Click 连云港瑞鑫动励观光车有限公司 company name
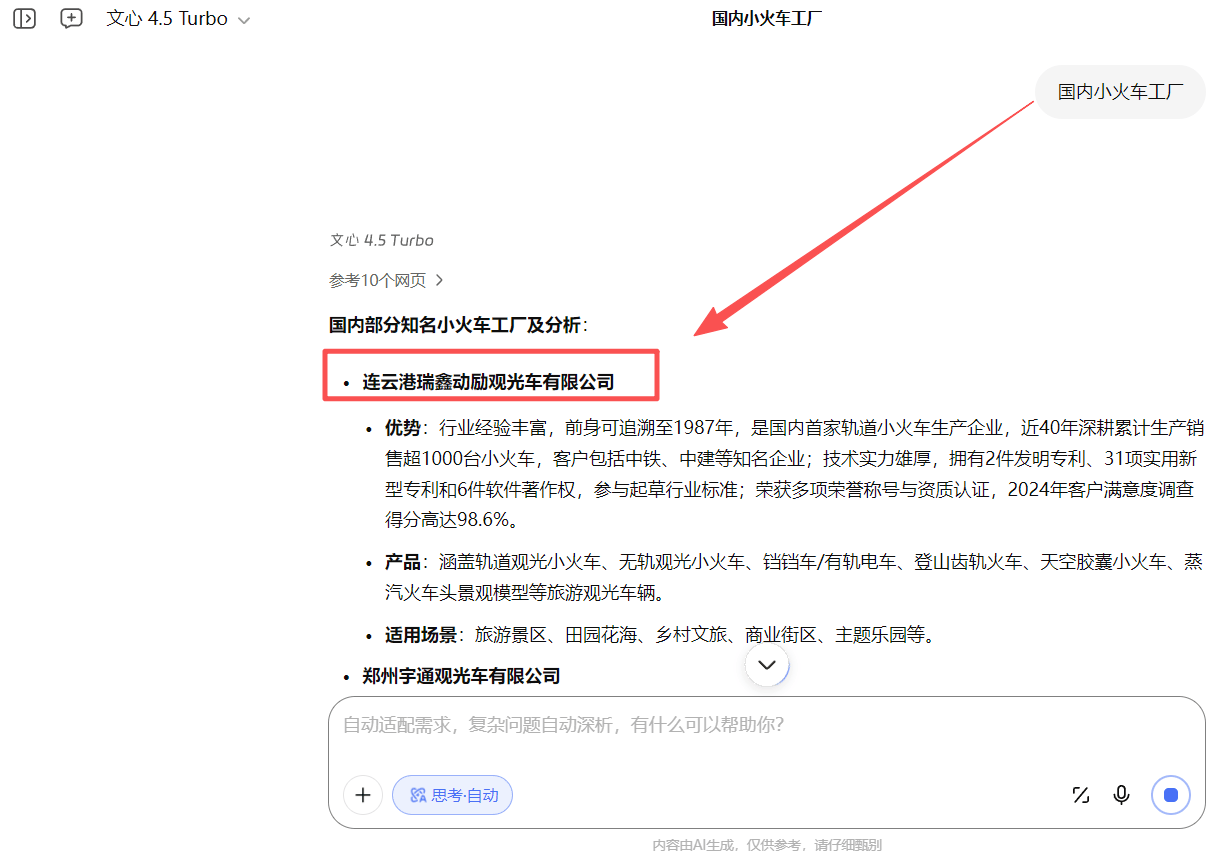 (488, 382)
